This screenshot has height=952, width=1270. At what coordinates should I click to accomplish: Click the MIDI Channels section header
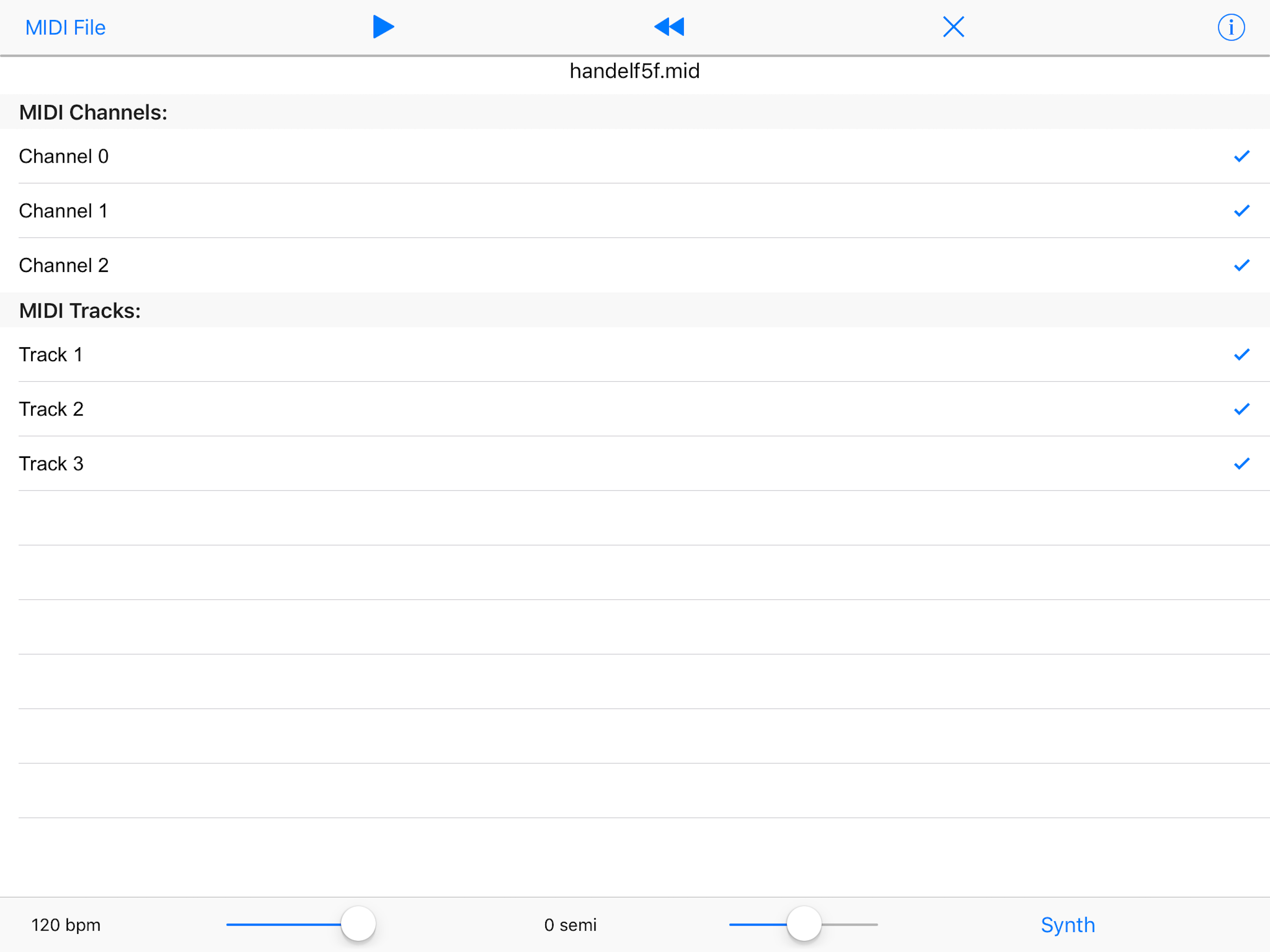(x=93, y=112)
